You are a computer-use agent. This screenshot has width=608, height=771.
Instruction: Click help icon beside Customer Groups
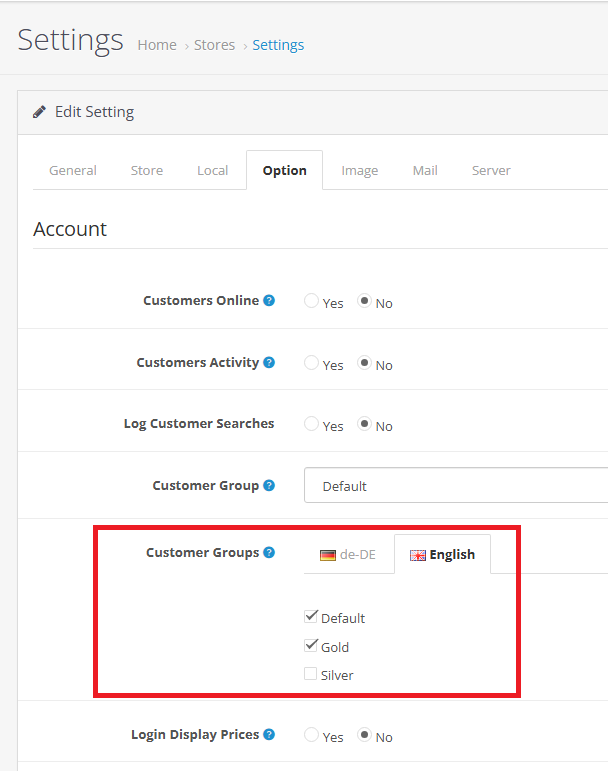269,553
